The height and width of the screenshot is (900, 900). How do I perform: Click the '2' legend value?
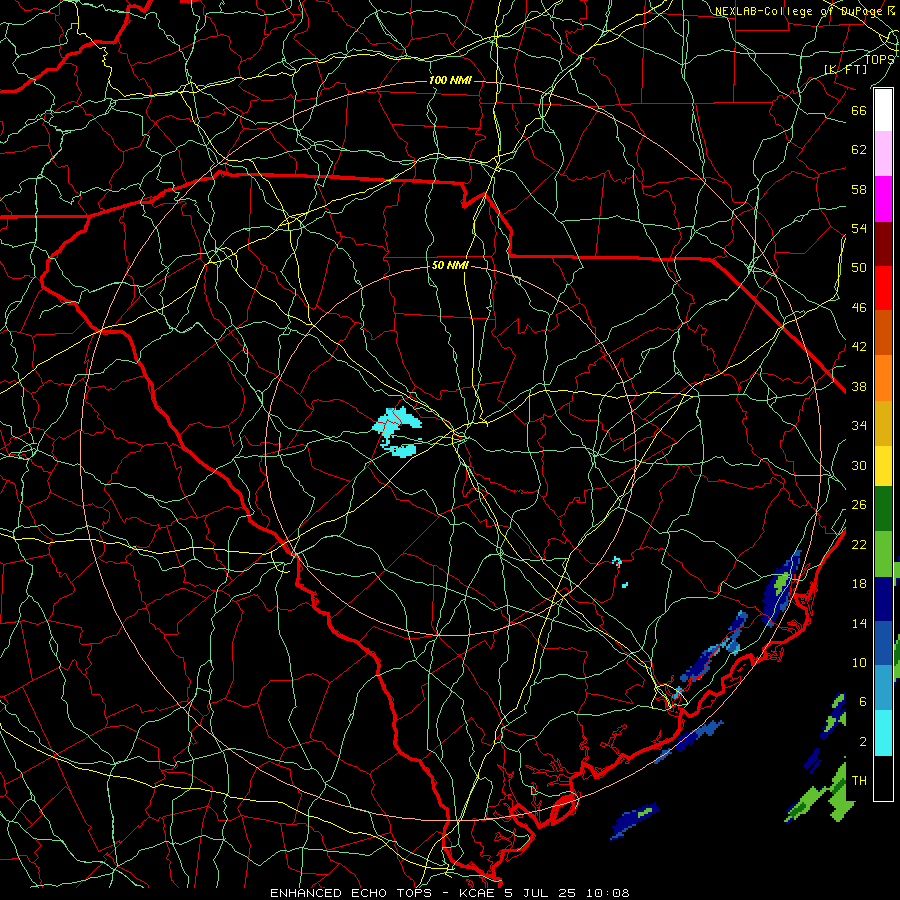click(863, 742)
